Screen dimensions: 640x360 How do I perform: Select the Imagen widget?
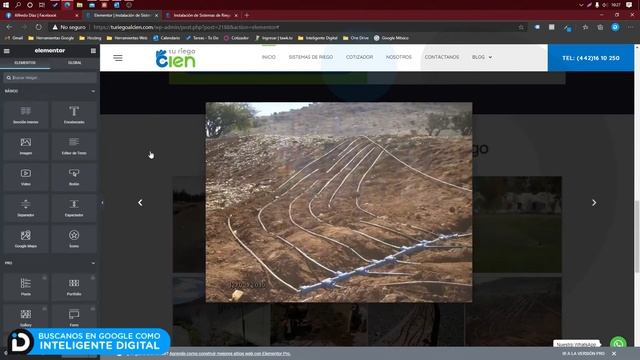[26, 146]
